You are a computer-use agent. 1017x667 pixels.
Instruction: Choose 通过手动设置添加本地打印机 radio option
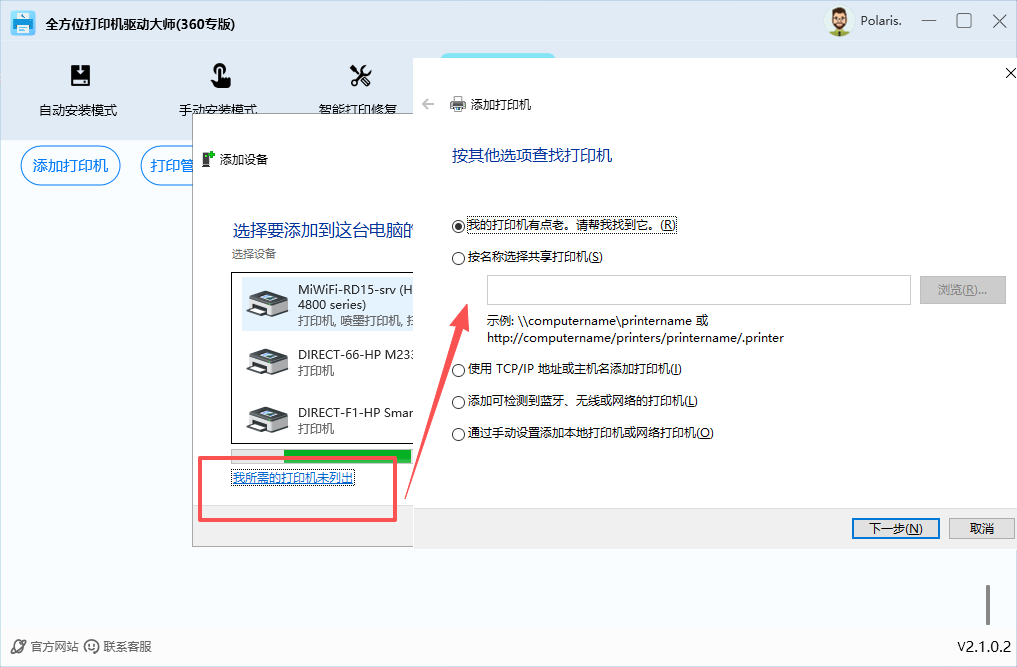tap(459, 434)
